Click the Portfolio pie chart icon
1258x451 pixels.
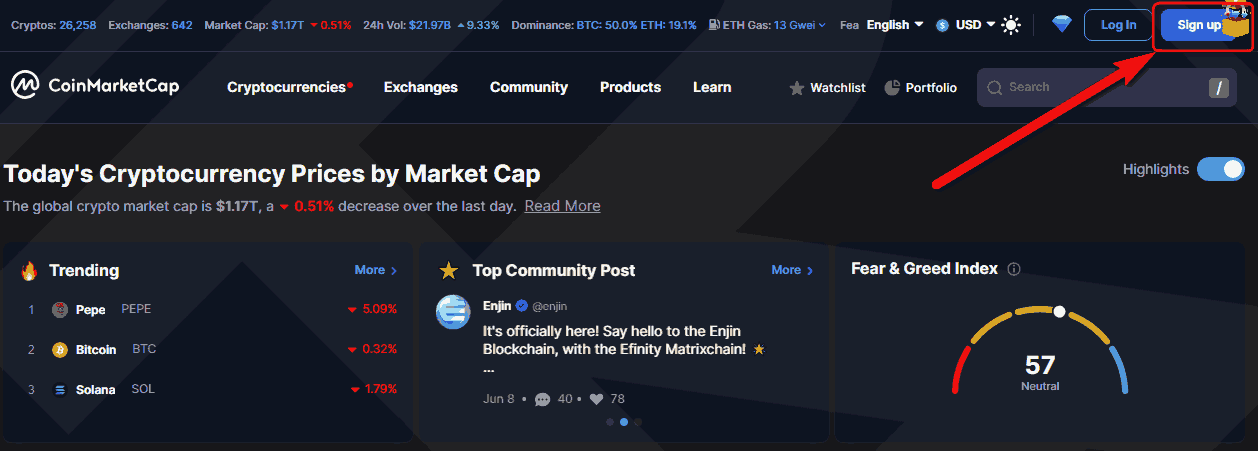pos(893,88)
